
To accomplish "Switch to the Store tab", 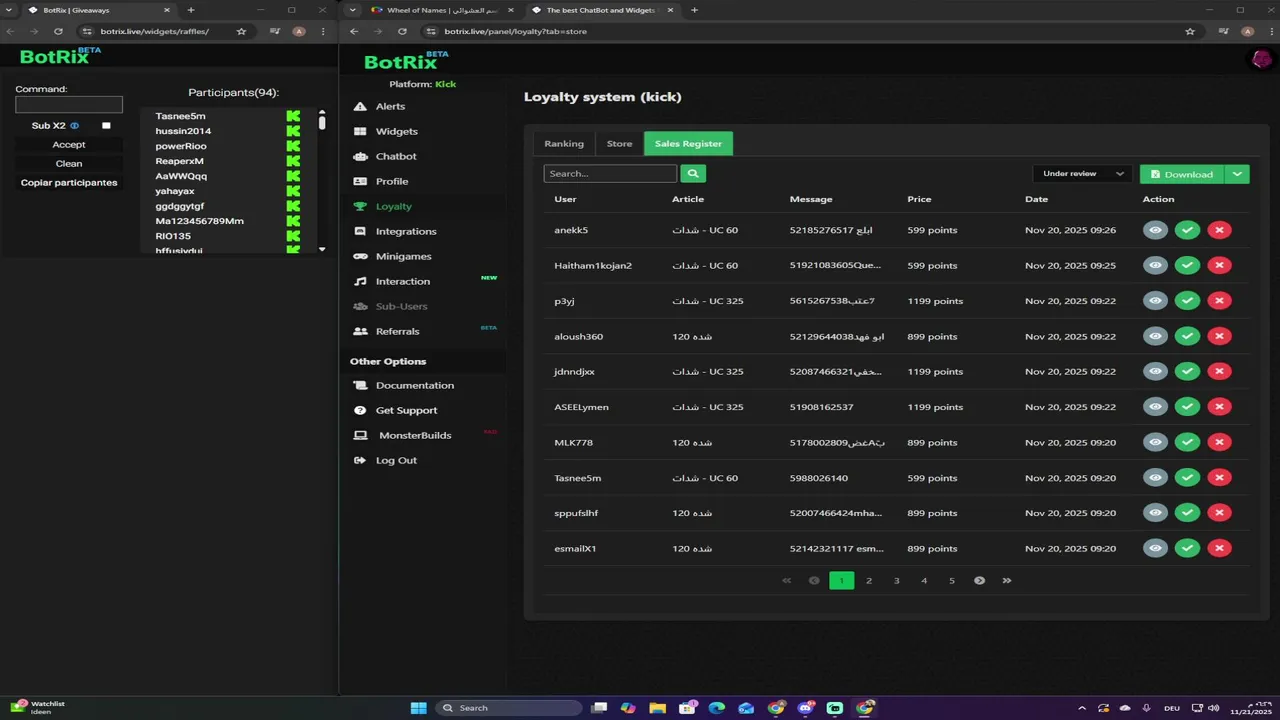I will [x=620, y=144].
